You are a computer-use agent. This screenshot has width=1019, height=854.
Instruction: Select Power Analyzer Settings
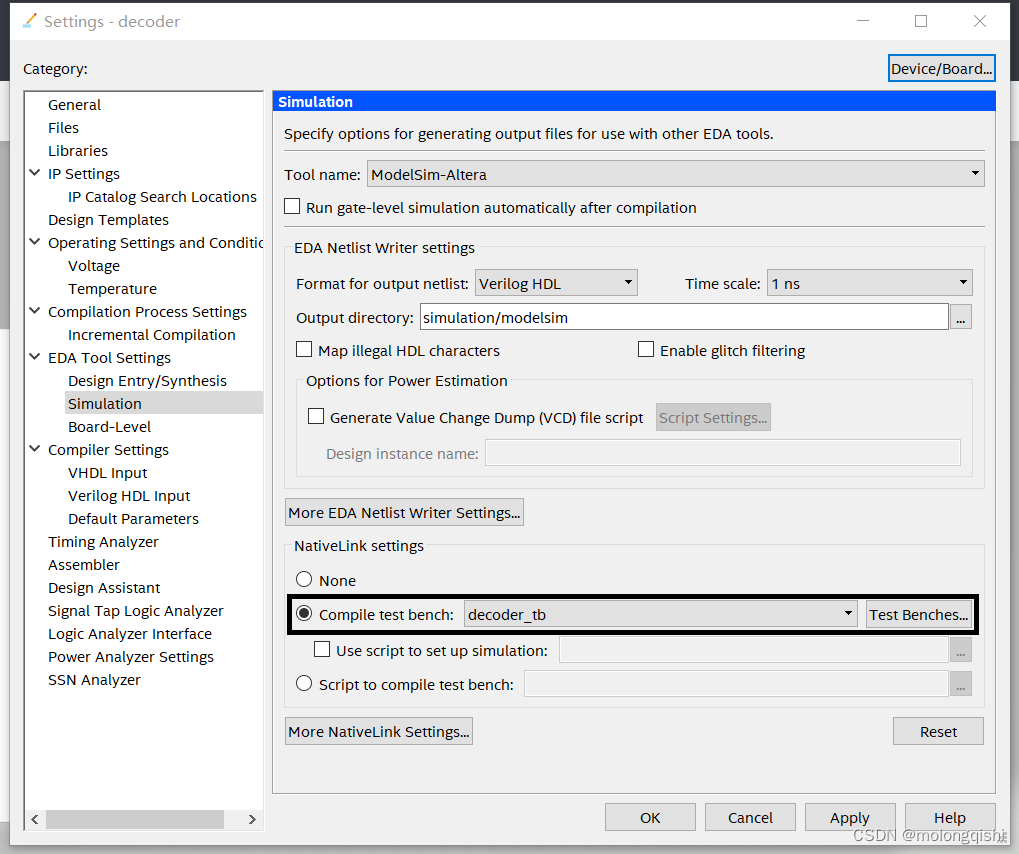131,657
